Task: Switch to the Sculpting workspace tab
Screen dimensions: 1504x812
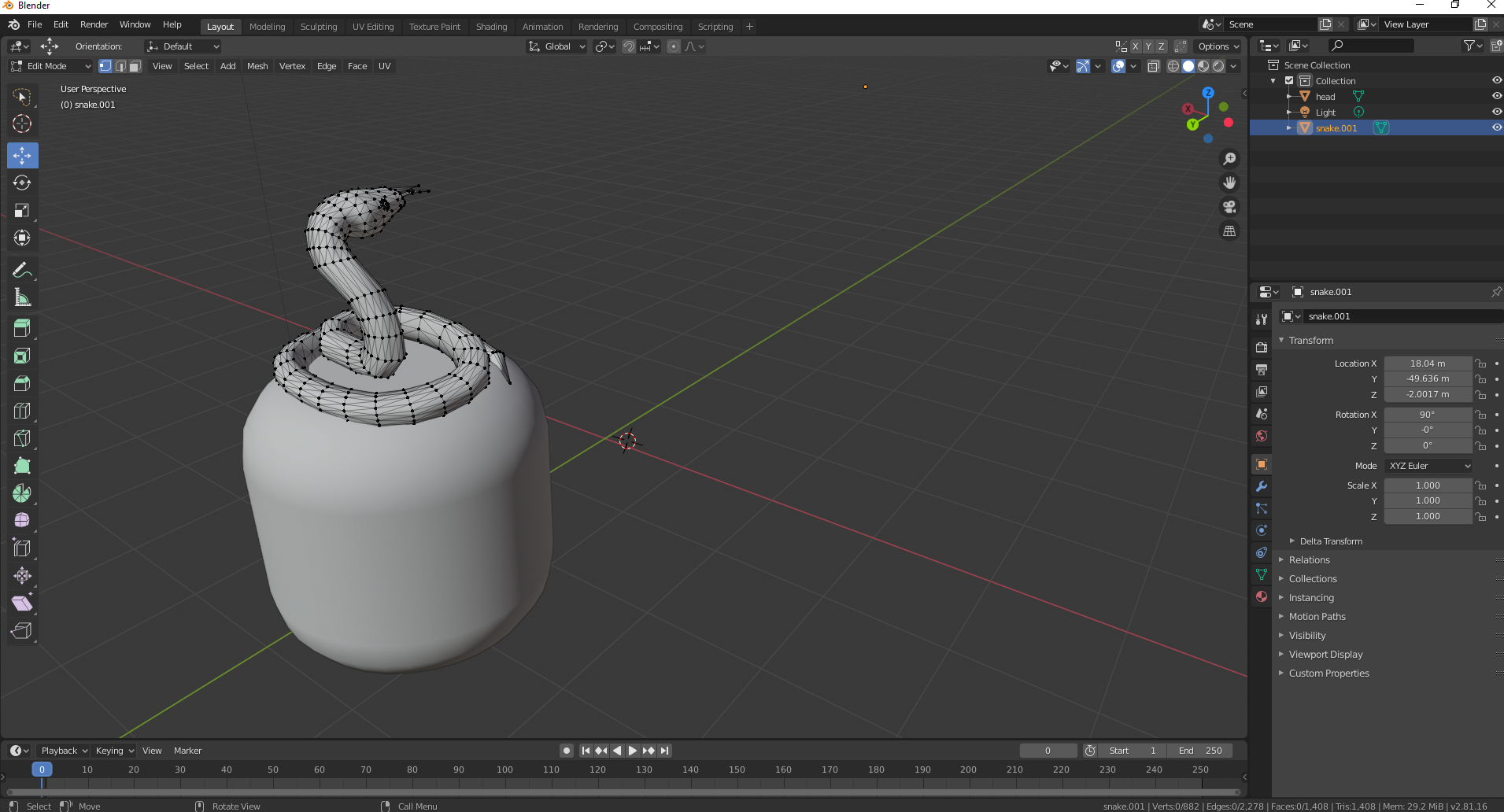Action: click(318, 27)
